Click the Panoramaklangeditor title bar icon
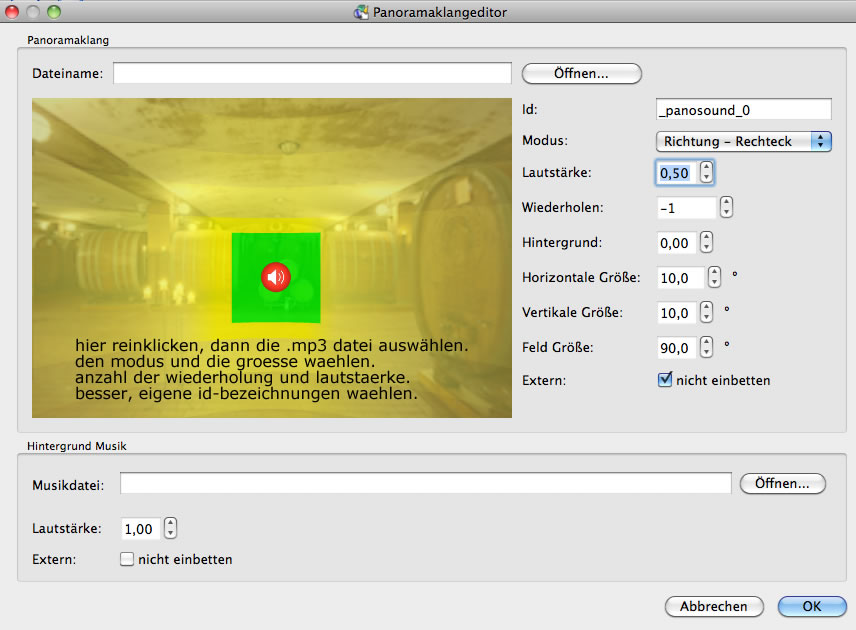 coord(361,12)
